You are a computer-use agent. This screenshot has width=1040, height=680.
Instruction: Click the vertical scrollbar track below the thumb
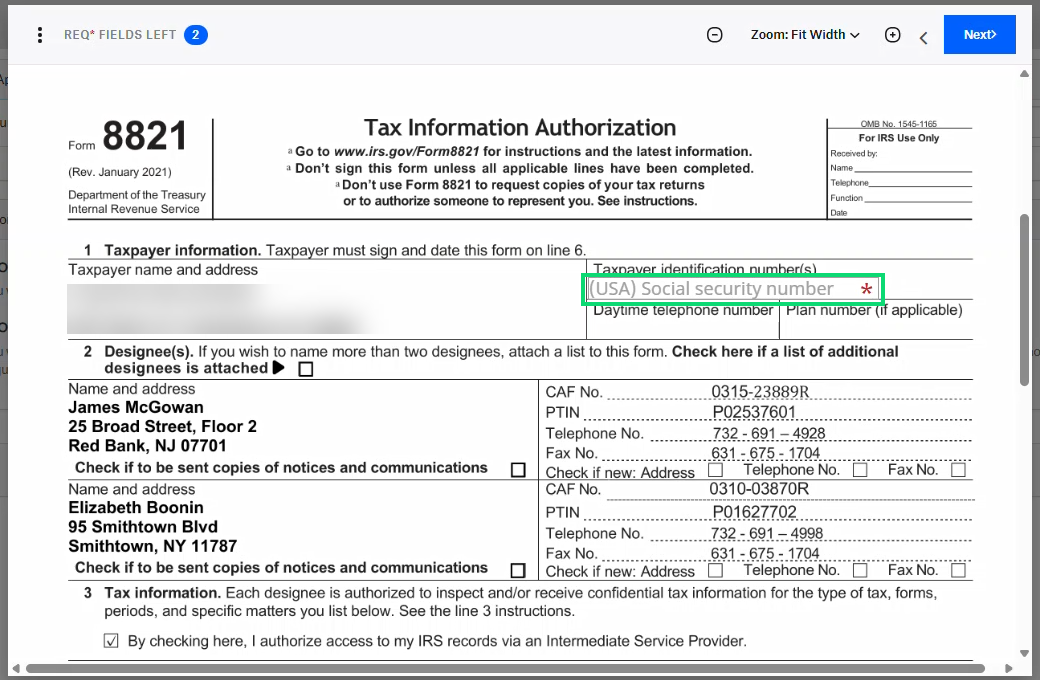click(1024, 500)
